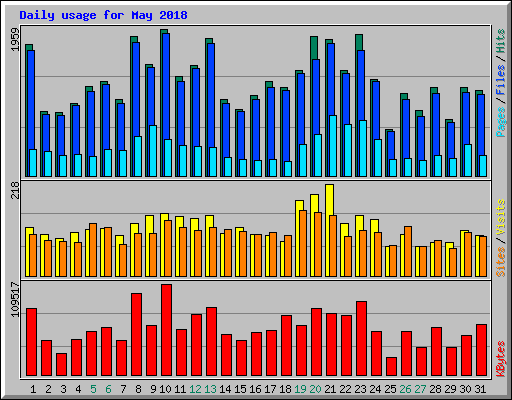Click day 23 on the x-axis

coord(360,389)
